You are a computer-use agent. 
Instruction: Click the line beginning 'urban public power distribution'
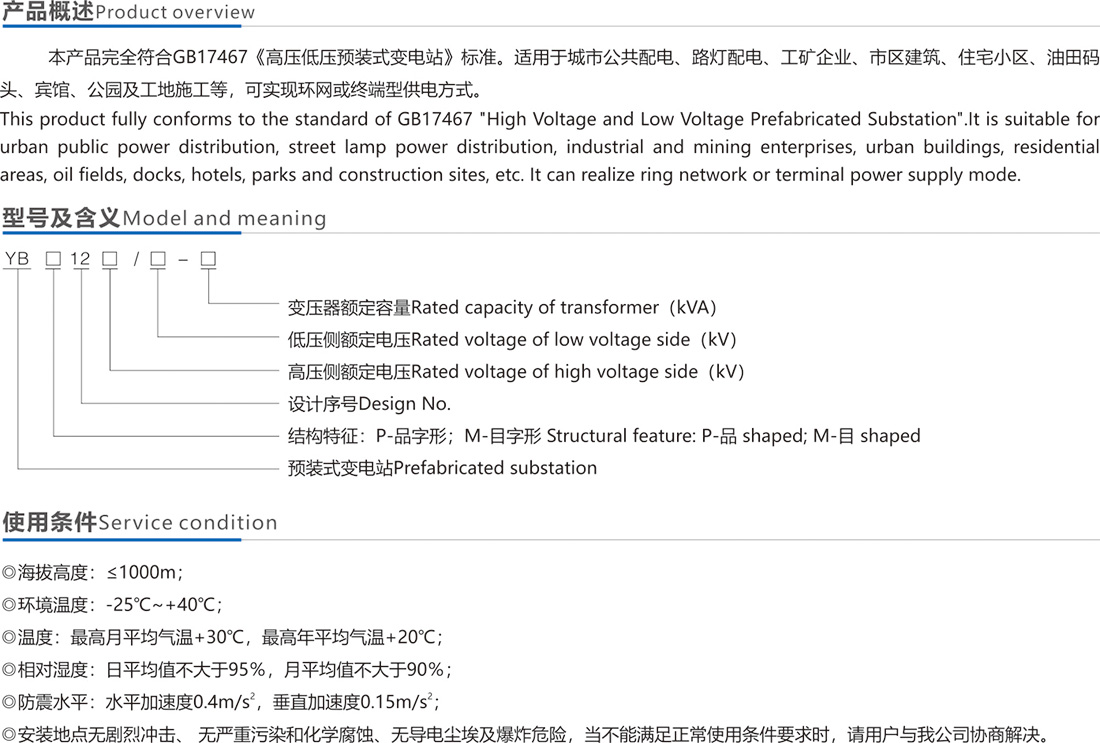tap(550, 147)
